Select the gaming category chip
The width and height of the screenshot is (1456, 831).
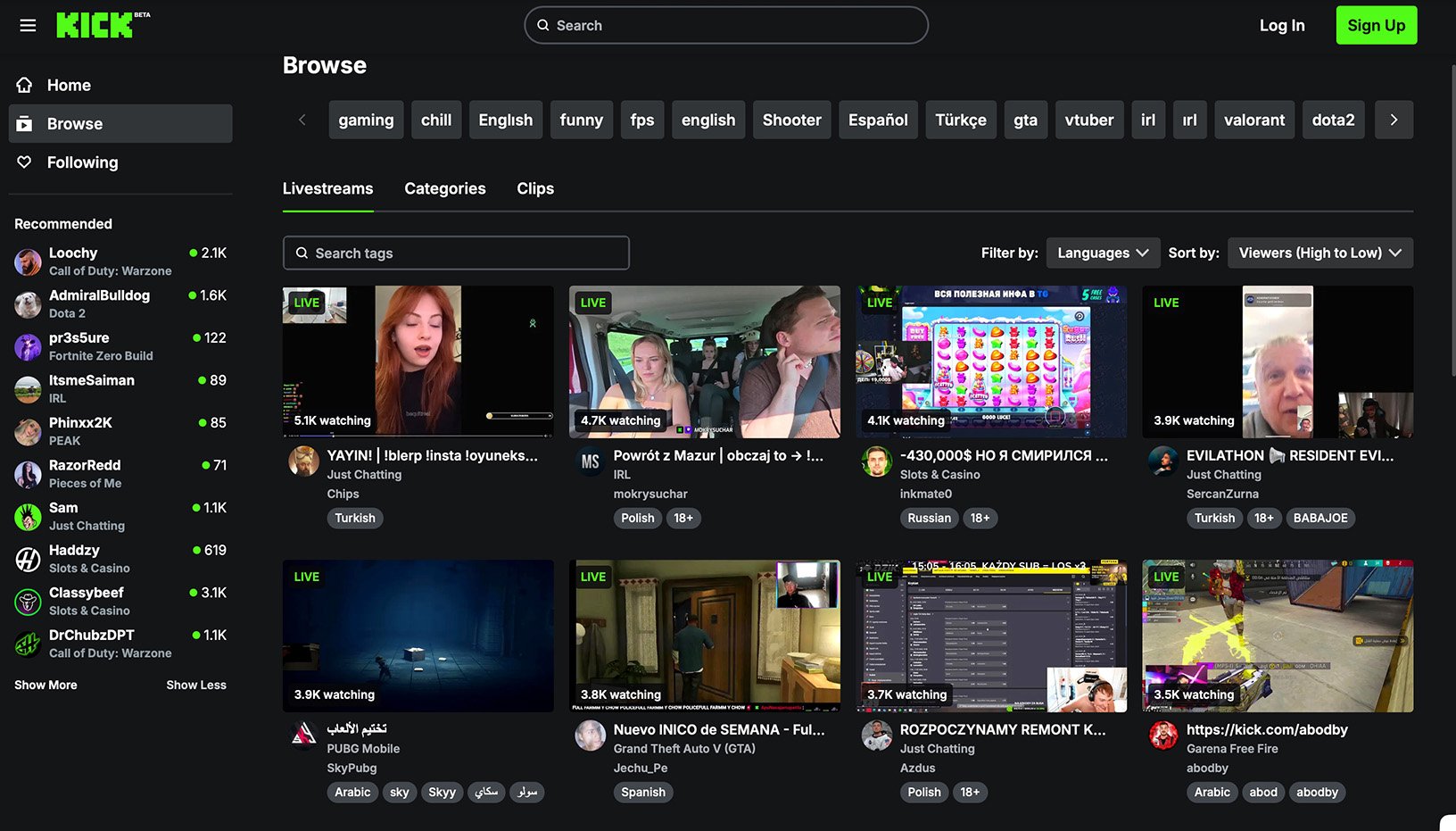coord(366,119)
